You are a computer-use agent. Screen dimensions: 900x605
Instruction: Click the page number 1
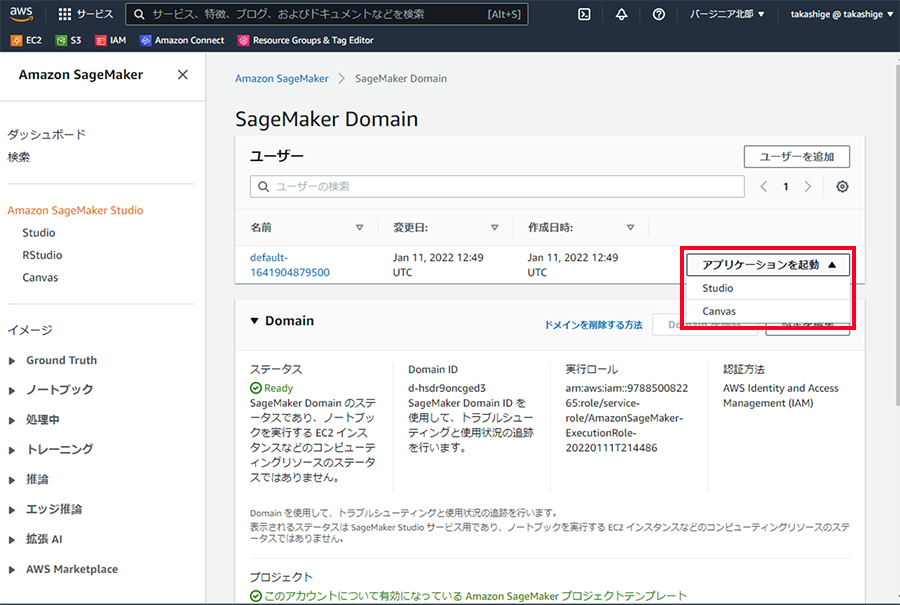pos(786,187)
